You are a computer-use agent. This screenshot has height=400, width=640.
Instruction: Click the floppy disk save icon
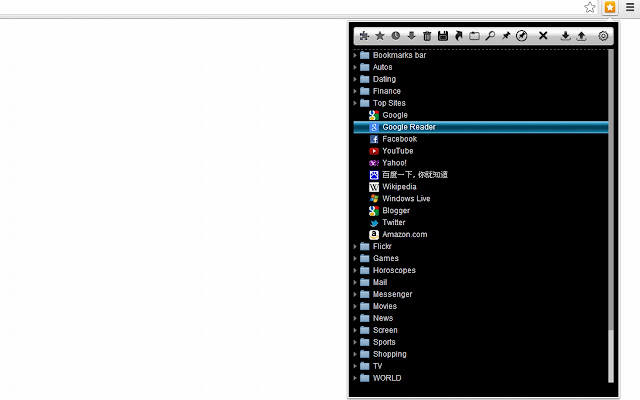click(x=443, y=36)
